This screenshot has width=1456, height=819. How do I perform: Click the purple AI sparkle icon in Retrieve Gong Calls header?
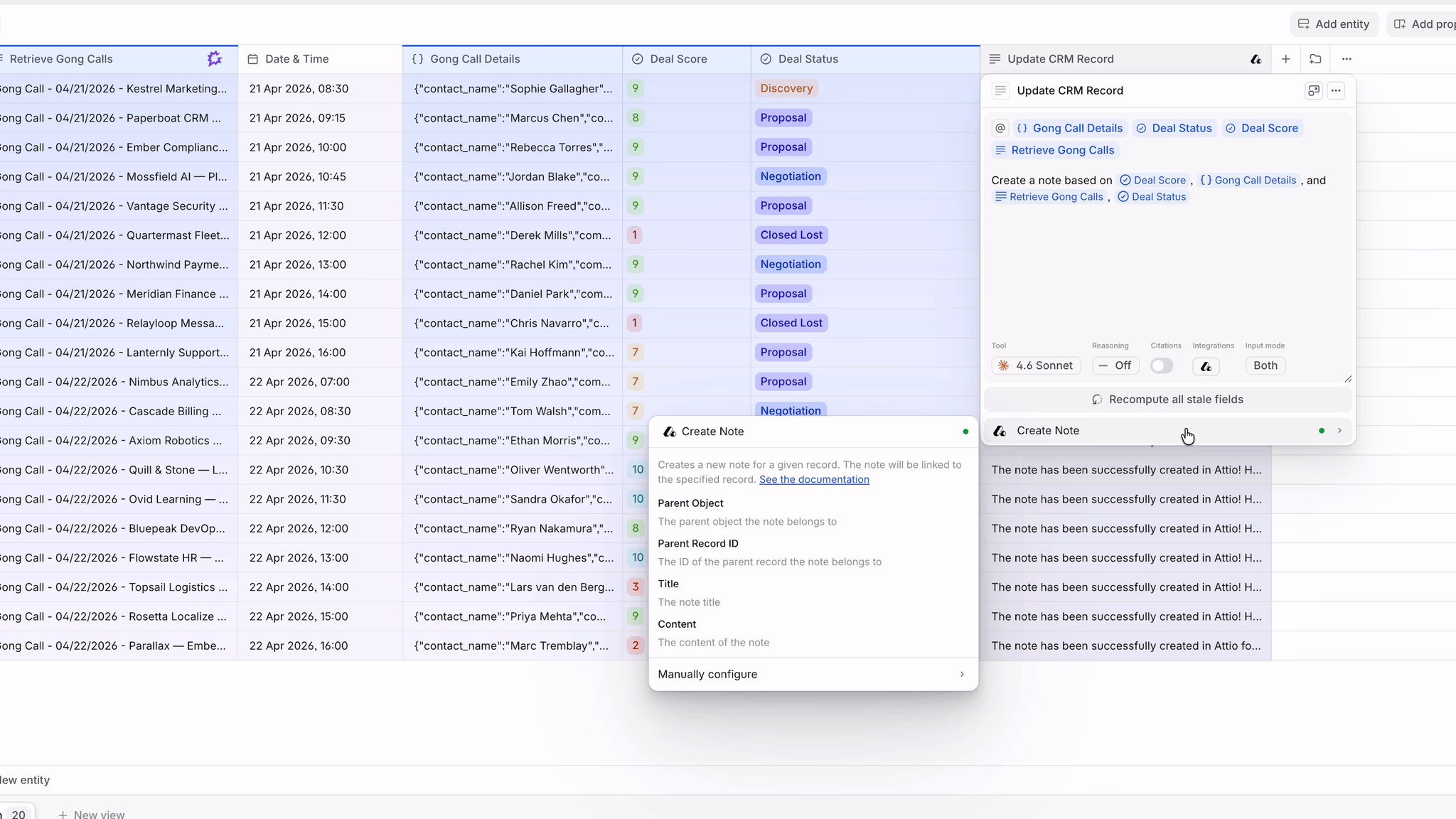point(214,59)
